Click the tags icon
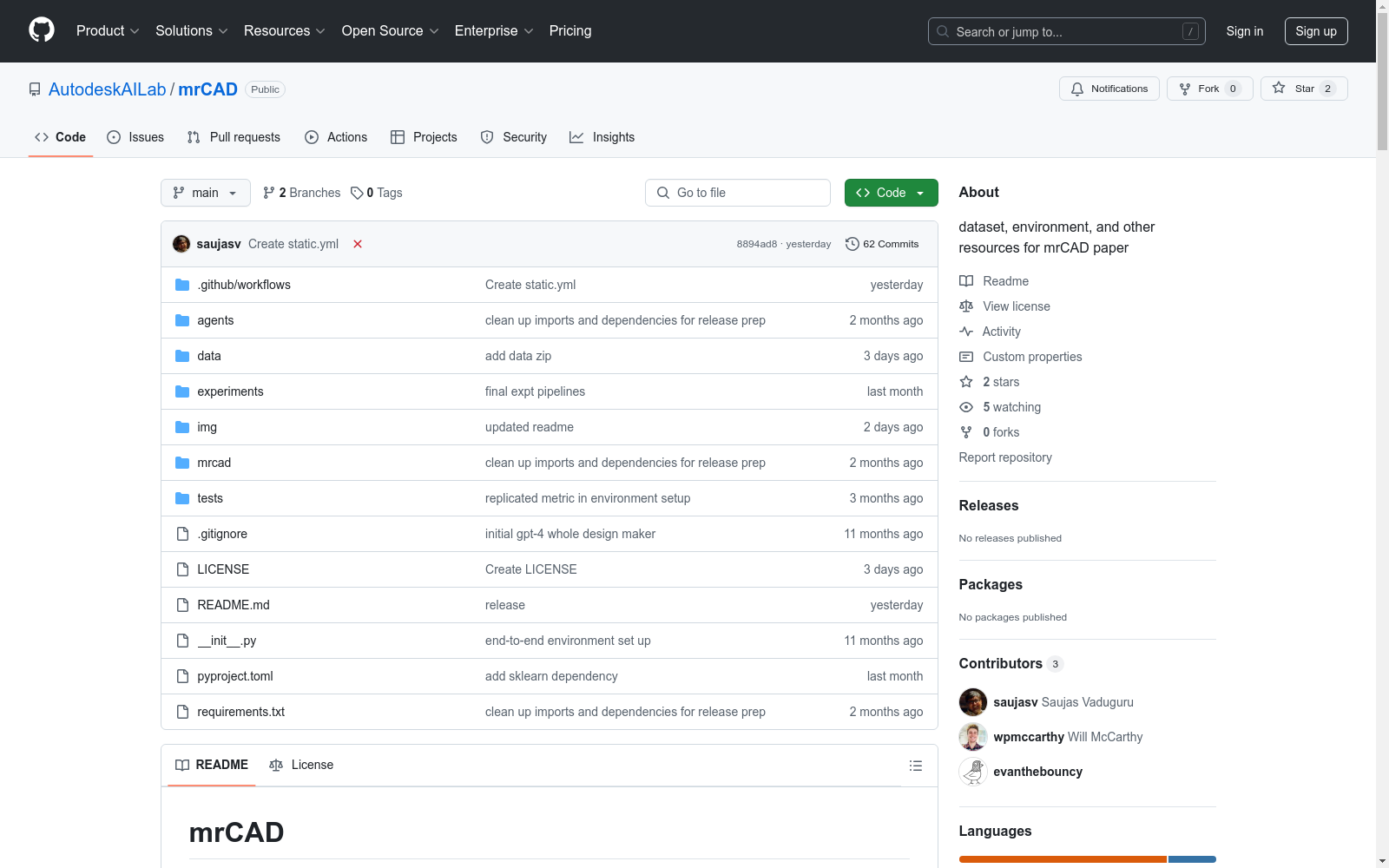Image resolution: width=1389 pixels, height=868 pixels. [x=357, y=193]
